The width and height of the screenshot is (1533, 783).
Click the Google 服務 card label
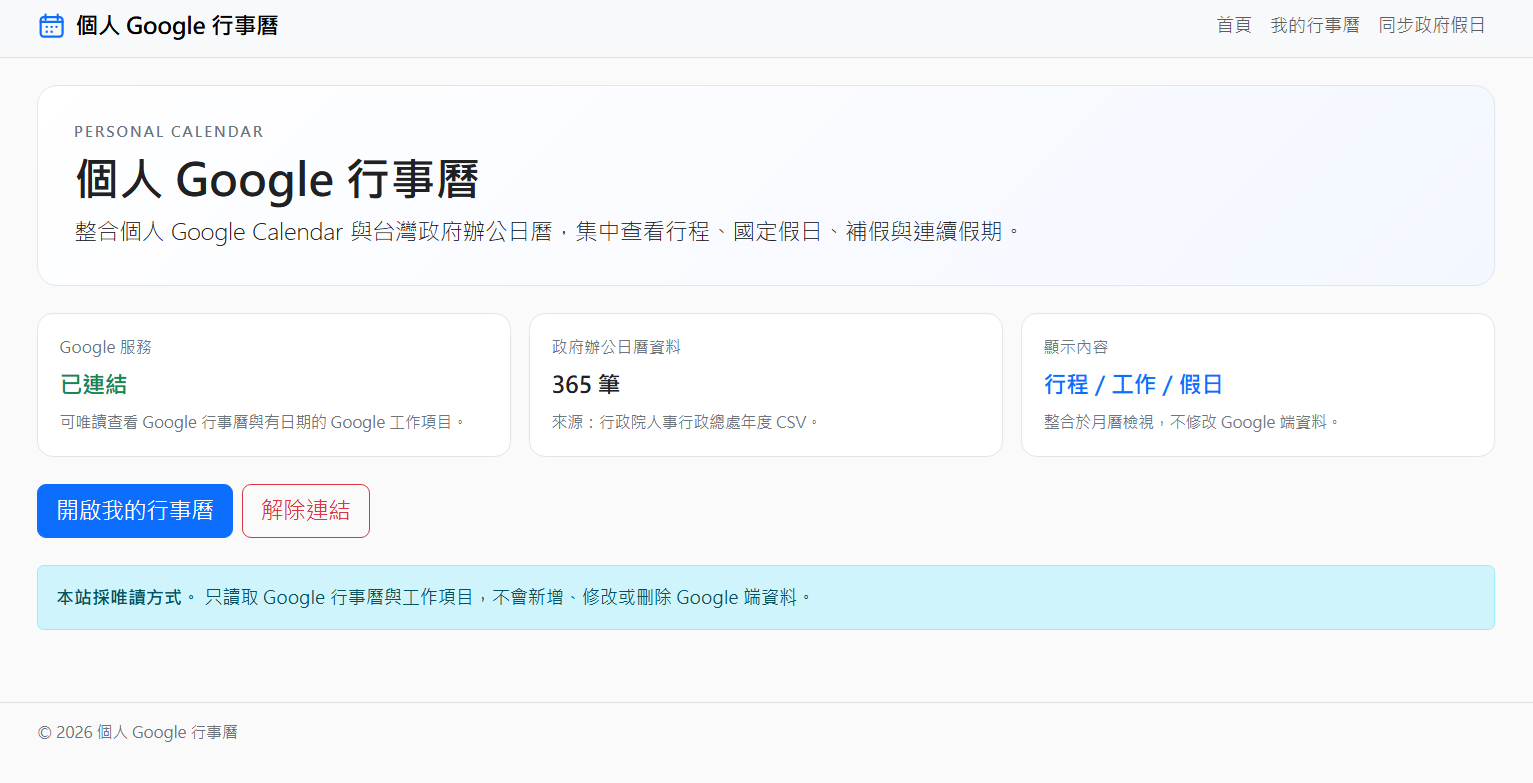106,347
